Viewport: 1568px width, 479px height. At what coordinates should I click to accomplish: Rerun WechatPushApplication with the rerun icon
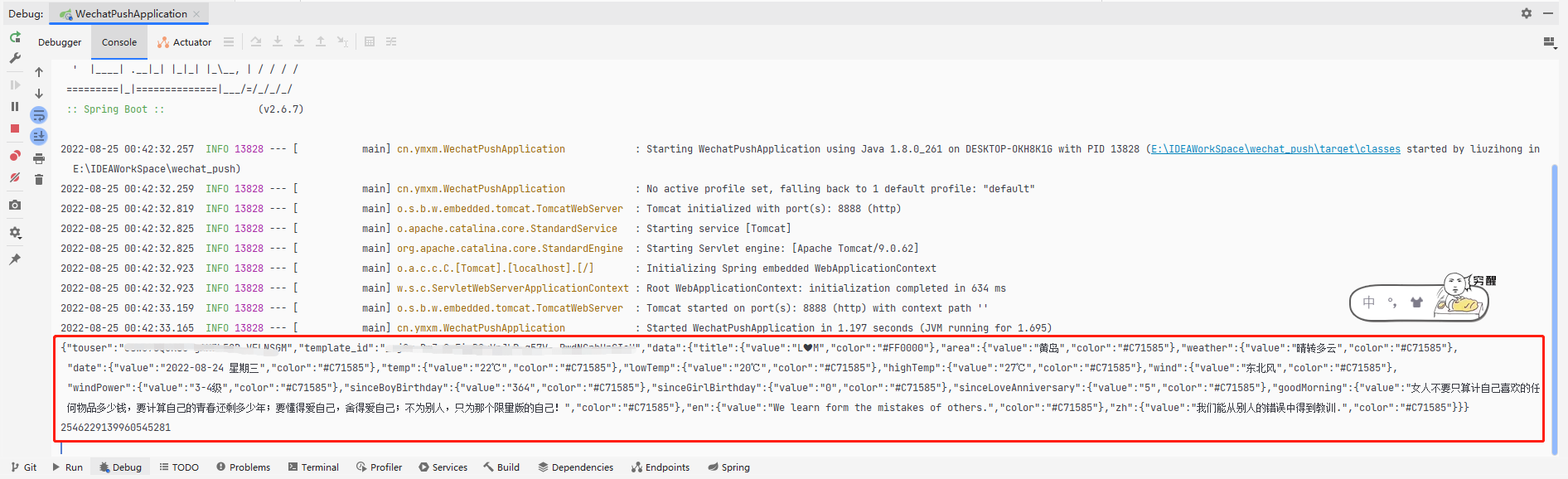[x=15, y=37]
